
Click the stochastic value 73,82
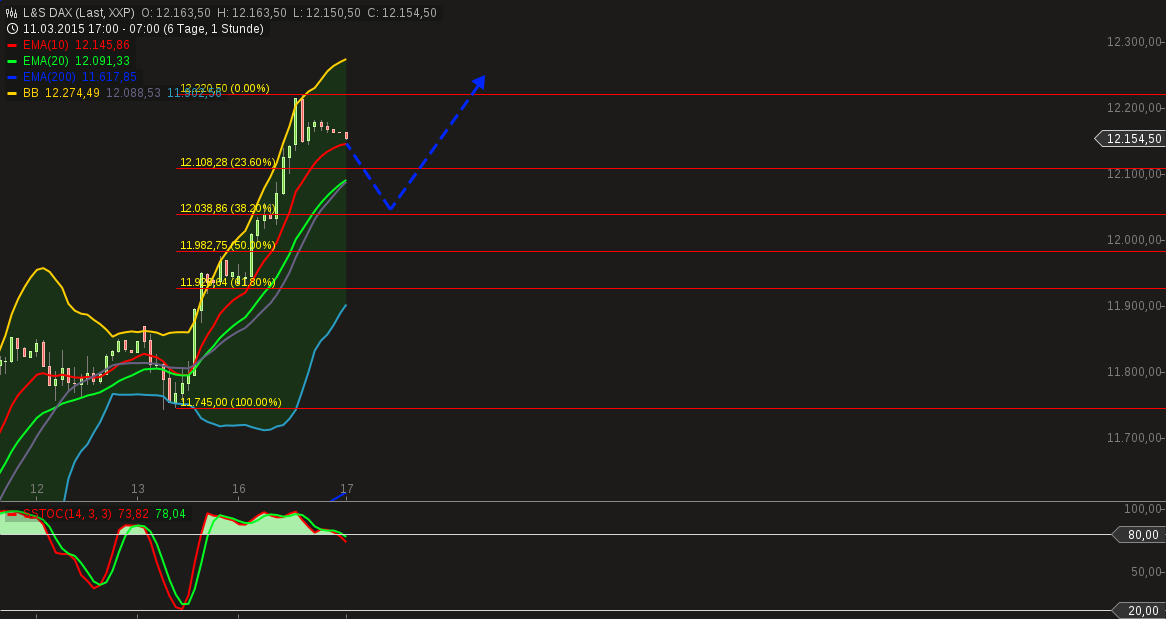(x=134, y=513)
